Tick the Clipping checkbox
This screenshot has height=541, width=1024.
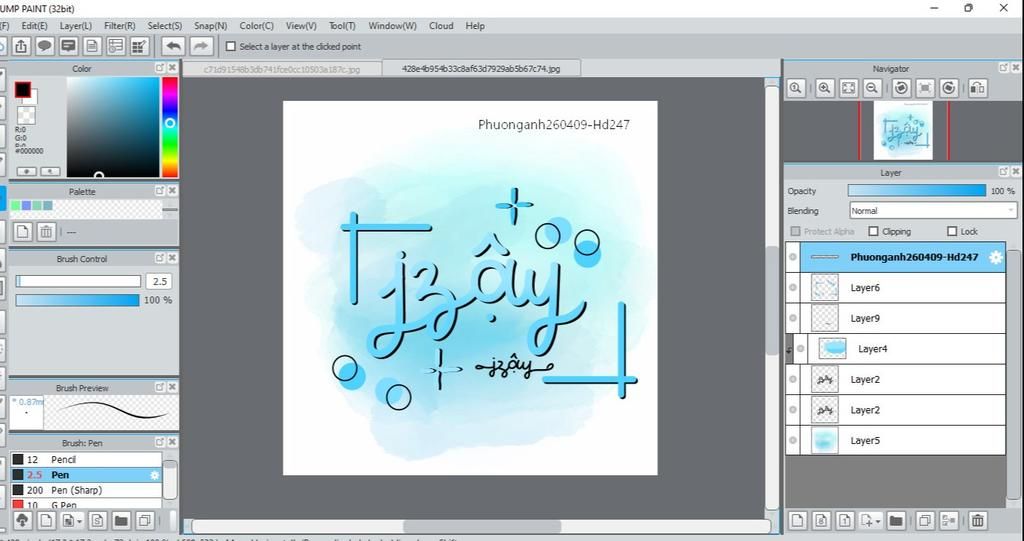[x=874, y=231]
